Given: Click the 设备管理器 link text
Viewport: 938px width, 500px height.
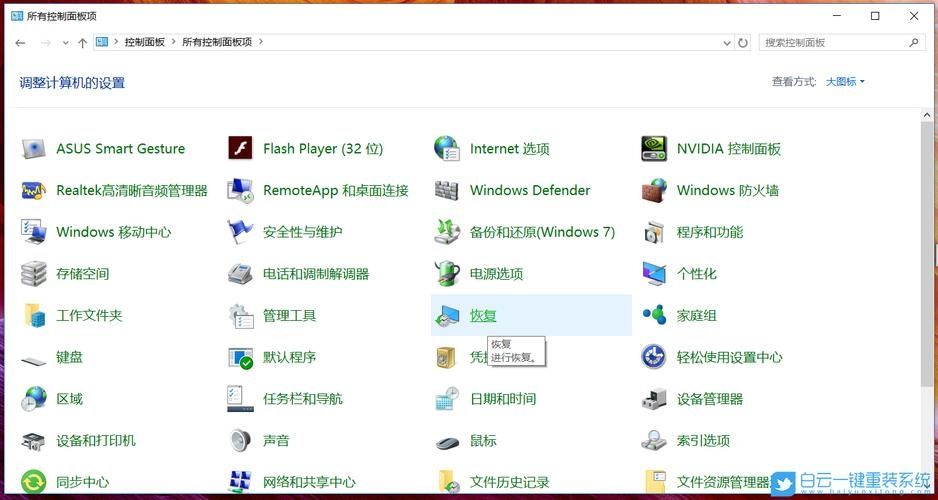Looking at the screenshot, I should coord(709,399).
